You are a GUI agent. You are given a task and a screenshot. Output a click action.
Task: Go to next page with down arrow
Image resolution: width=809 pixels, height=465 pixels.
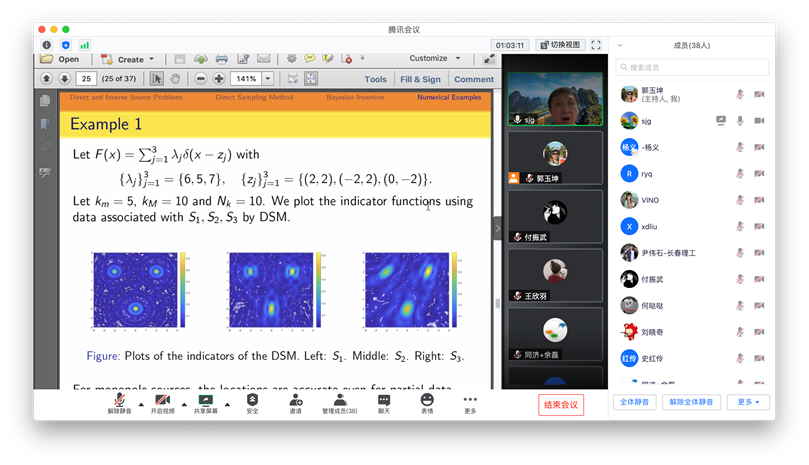[63, 78]
